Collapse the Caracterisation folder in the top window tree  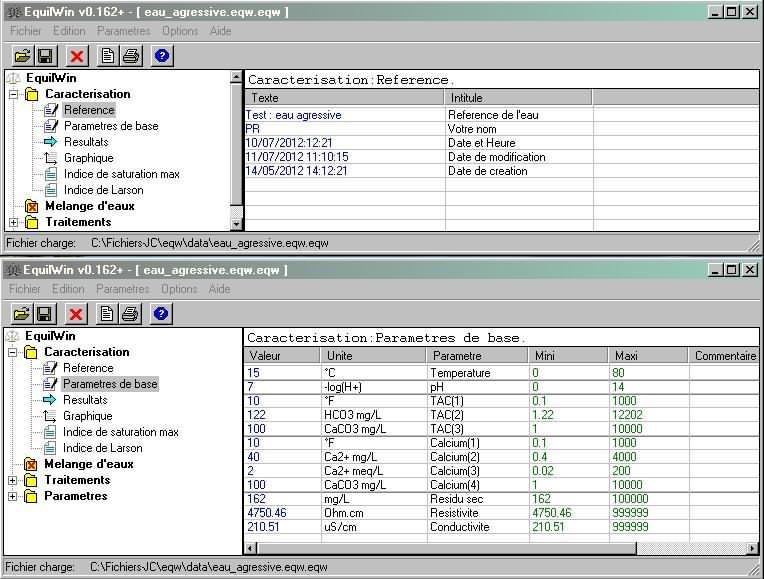(14, 94)
